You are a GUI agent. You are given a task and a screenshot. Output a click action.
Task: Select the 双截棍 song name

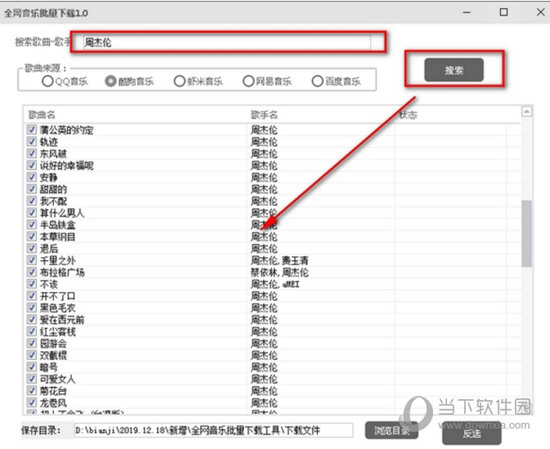click(x=53, y=355)
